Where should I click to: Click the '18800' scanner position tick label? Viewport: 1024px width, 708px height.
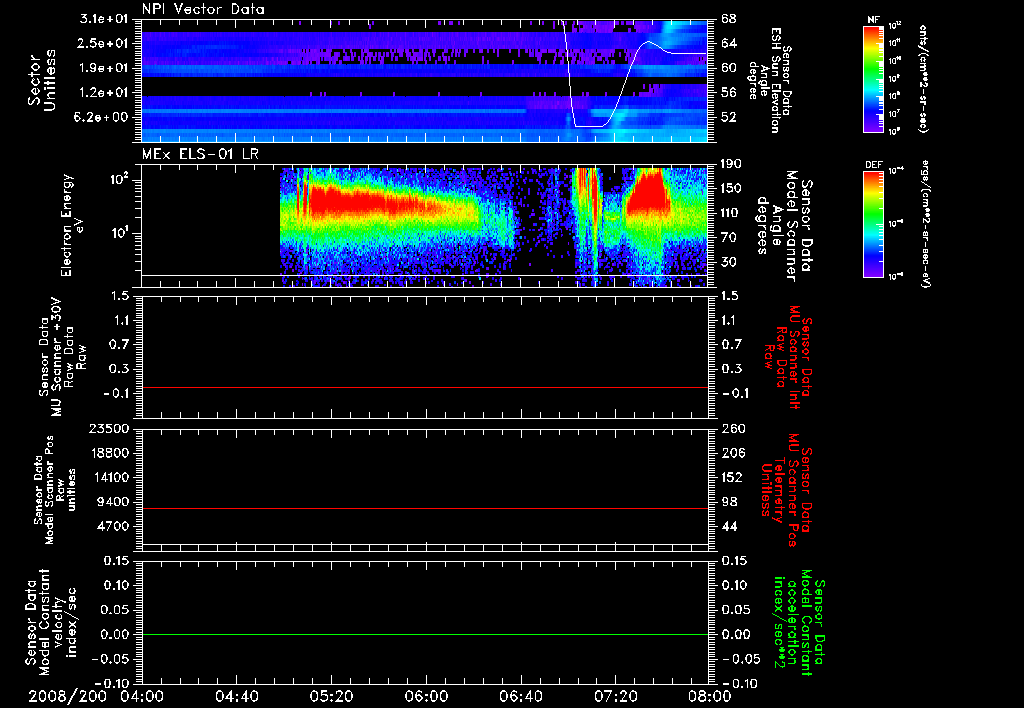click(109, 453)
